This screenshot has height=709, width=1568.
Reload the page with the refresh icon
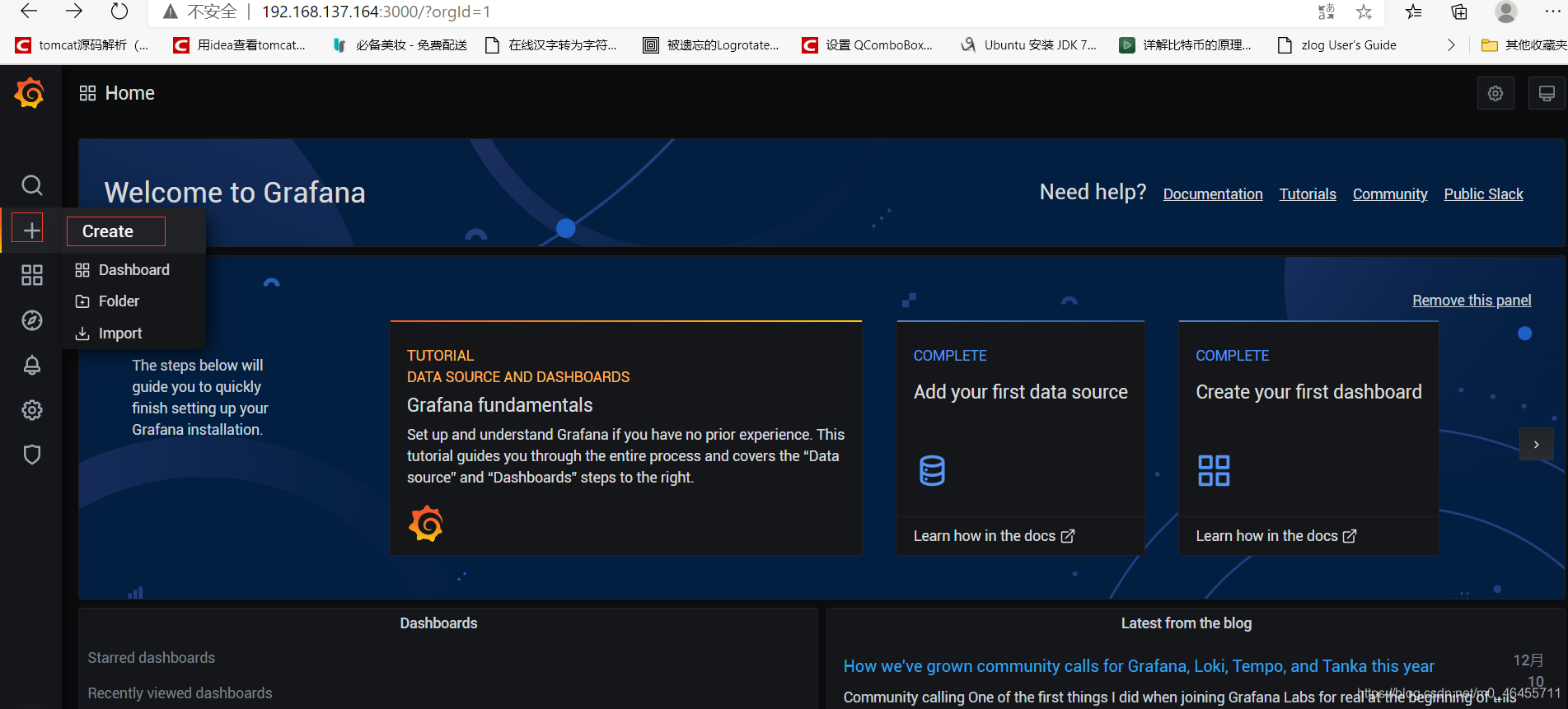(119, 12)
